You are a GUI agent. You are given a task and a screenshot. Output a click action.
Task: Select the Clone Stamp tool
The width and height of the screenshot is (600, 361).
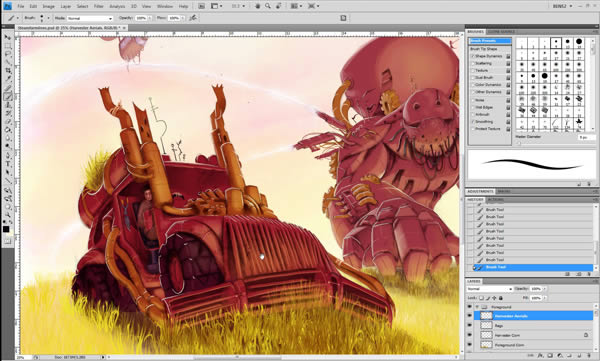coord(7,105)
